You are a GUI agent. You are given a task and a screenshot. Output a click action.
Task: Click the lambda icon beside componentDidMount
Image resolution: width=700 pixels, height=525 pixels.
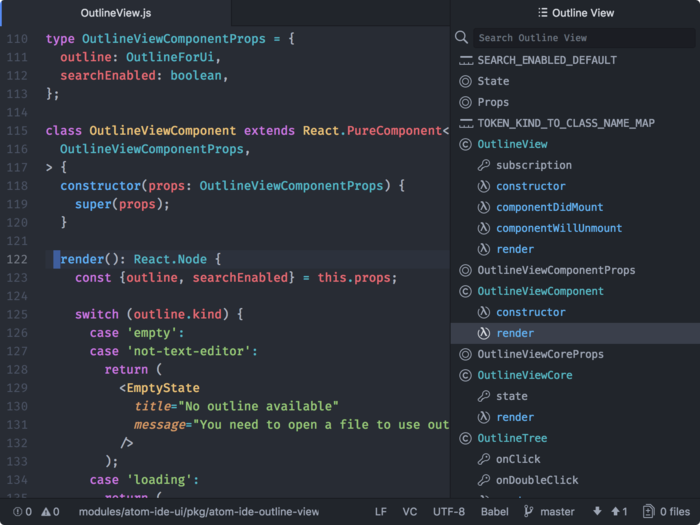484,207
